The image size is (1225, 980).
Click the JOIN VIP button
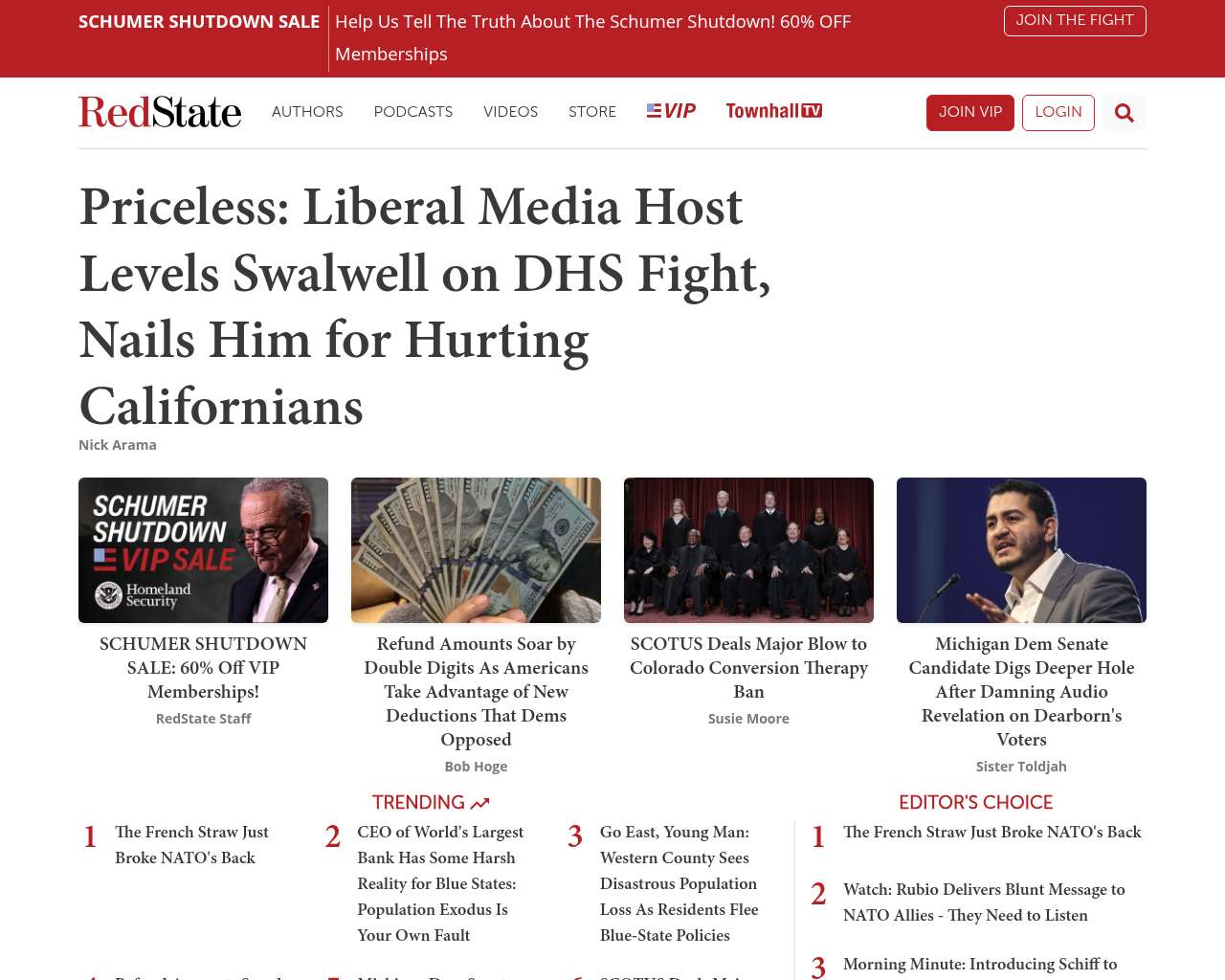coord(970,113)
